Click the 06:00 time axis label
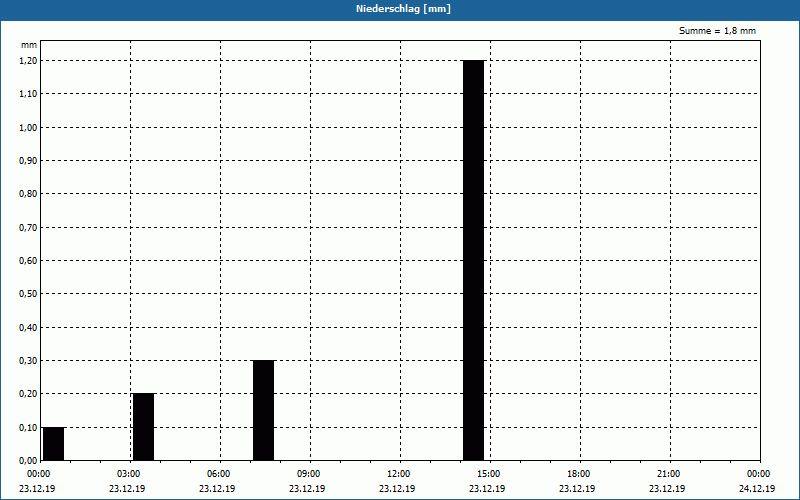Screen dimensions: 800x500 [218, 474]
